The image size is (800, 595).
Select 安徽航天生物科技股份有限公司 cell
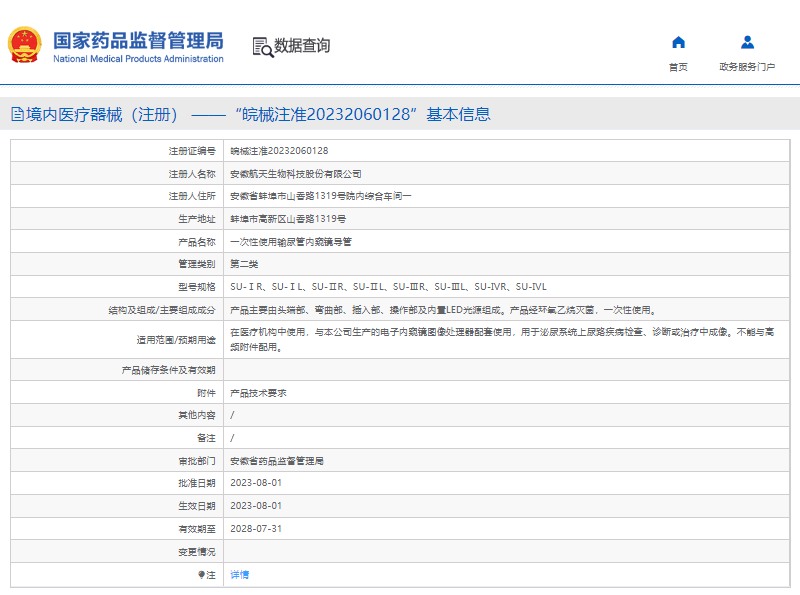[295, 174]
